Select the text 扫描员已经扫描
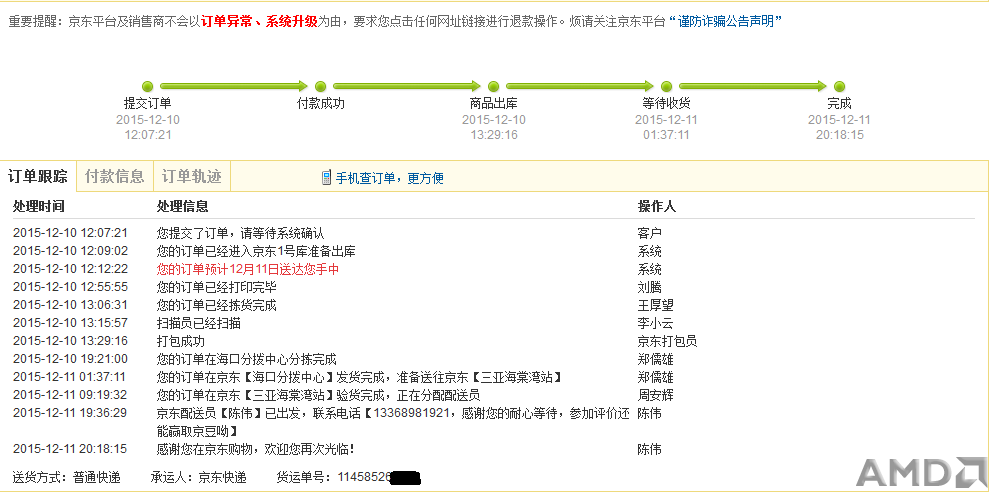The image size is (993, 493). click(199, 323)
